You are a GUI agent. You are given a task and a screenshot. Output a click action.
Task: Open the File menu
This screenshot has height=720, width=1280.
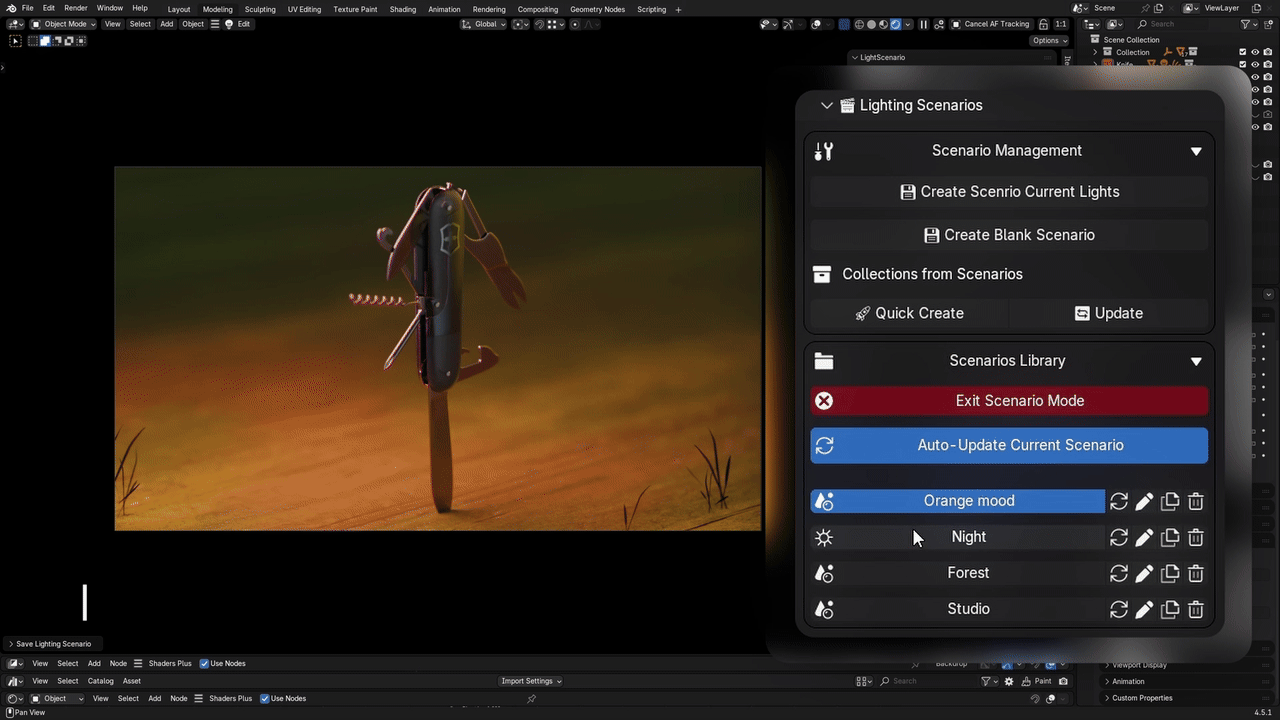28,8
